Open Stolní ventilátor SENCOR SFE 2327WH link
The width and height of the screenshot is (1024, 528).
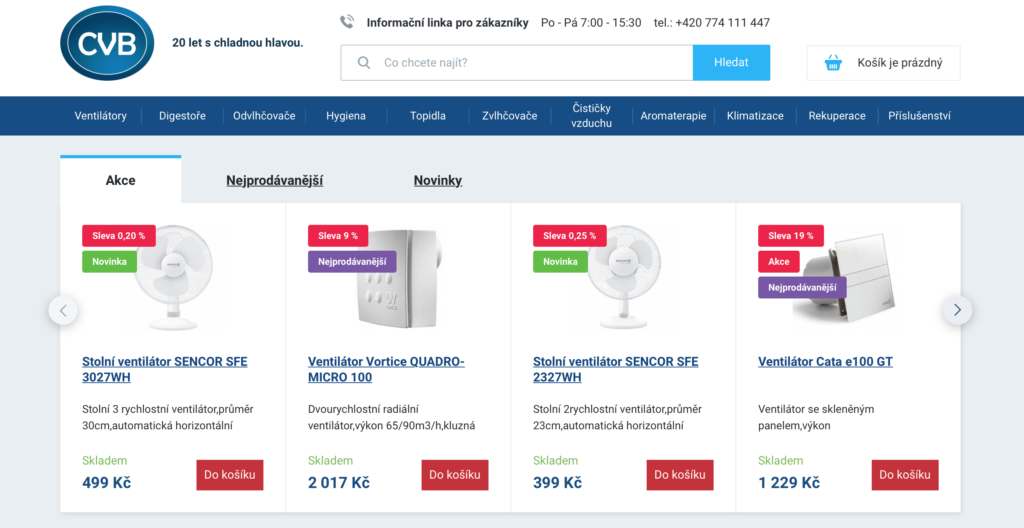click(616, 369)
